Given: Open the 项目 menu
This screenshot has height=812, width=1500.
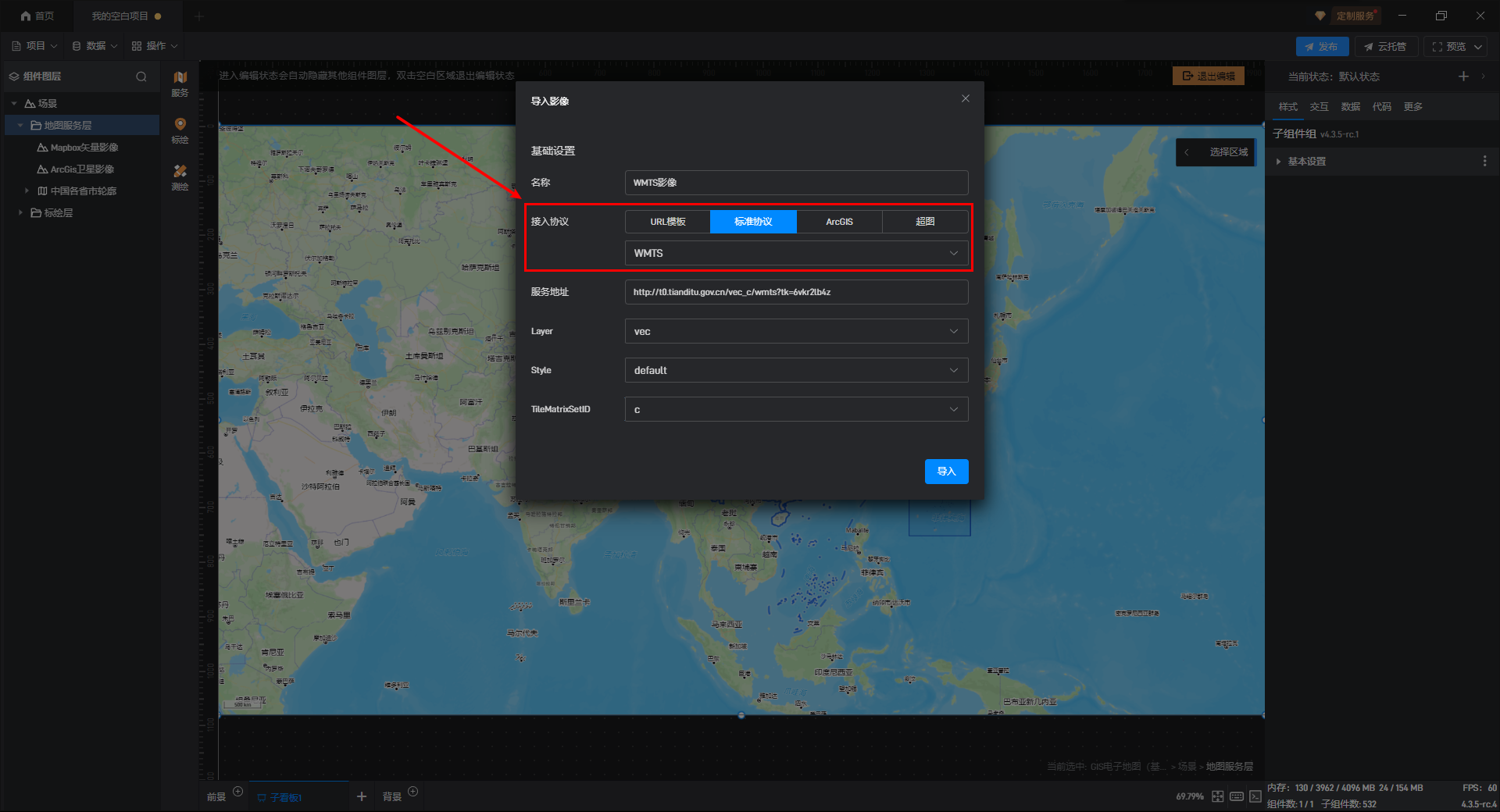Looking at the screenshot, I should [x=34, y=46].
